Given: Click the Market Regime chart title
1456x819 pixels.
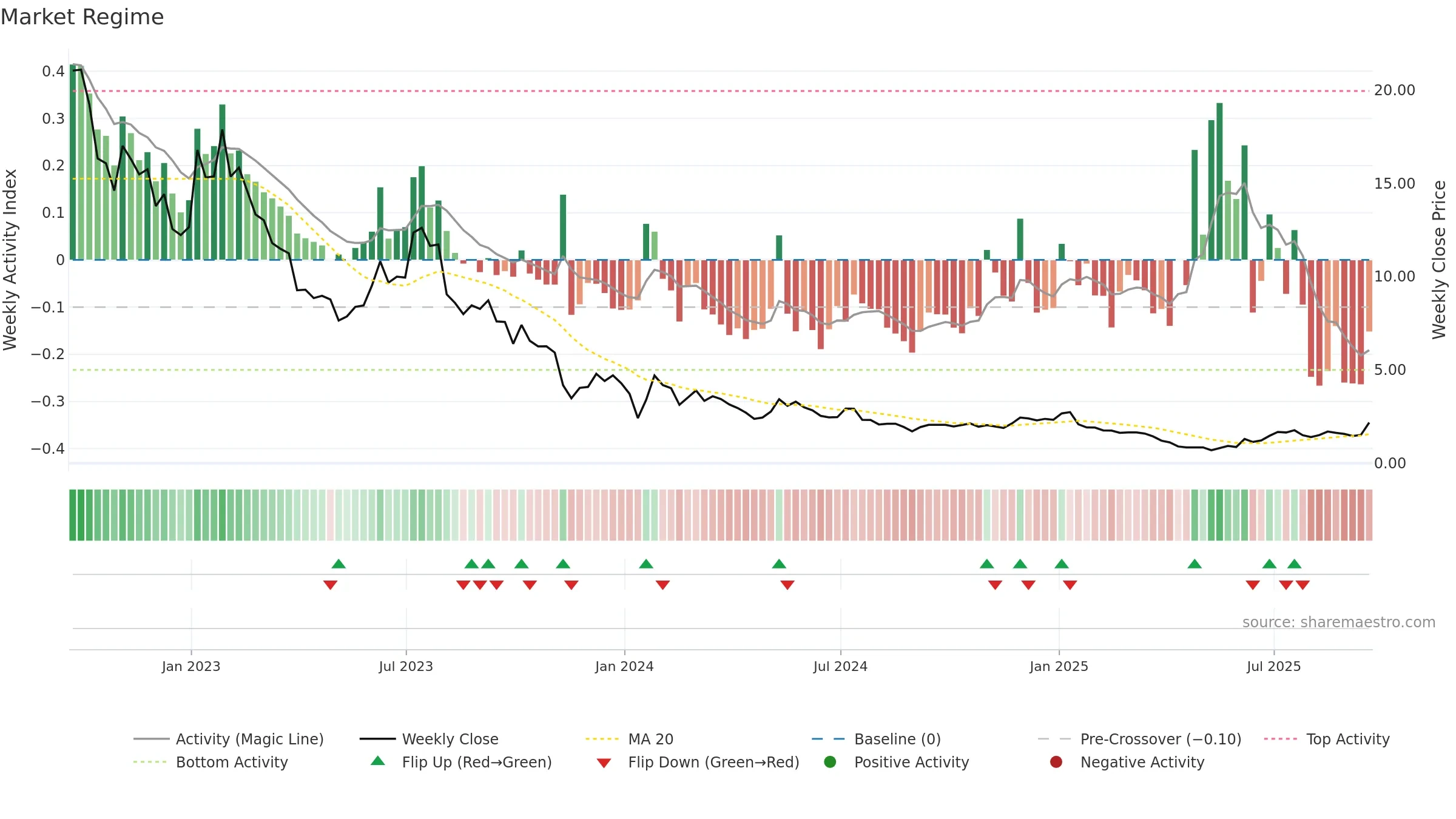Looking at the screenshot, I should coord(82,17).
